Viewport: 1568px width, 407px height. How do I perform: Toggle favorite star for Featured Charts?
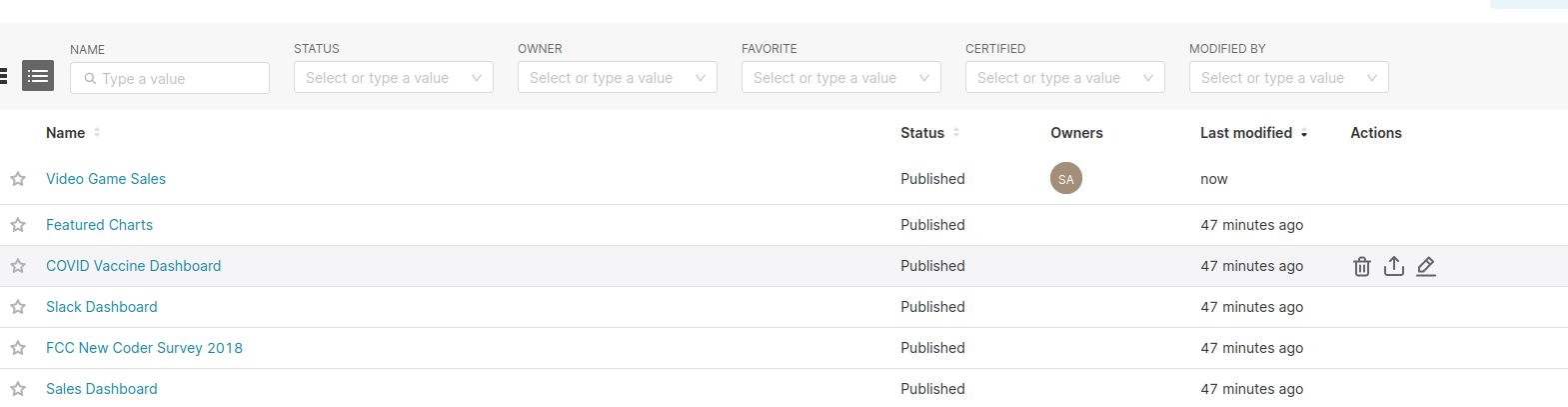18,225
